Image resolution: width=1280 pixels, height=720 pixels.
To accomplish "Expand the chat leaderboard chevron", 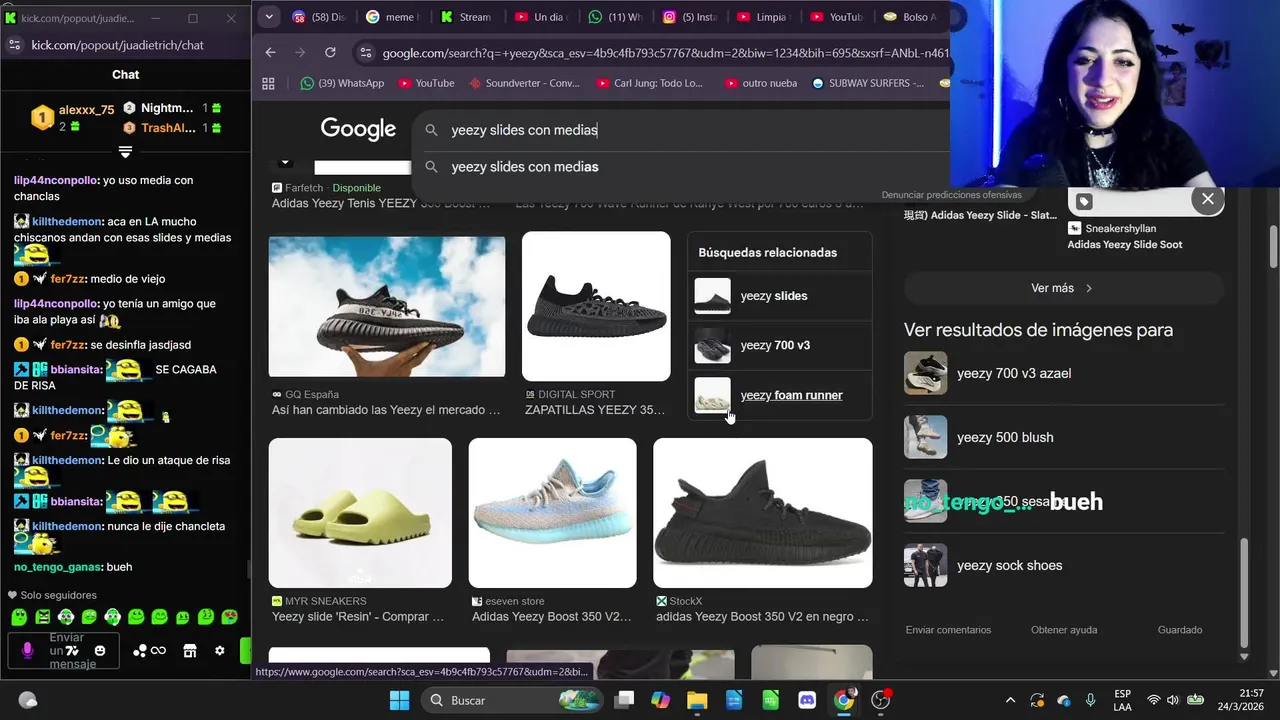I will click(125, 151).
